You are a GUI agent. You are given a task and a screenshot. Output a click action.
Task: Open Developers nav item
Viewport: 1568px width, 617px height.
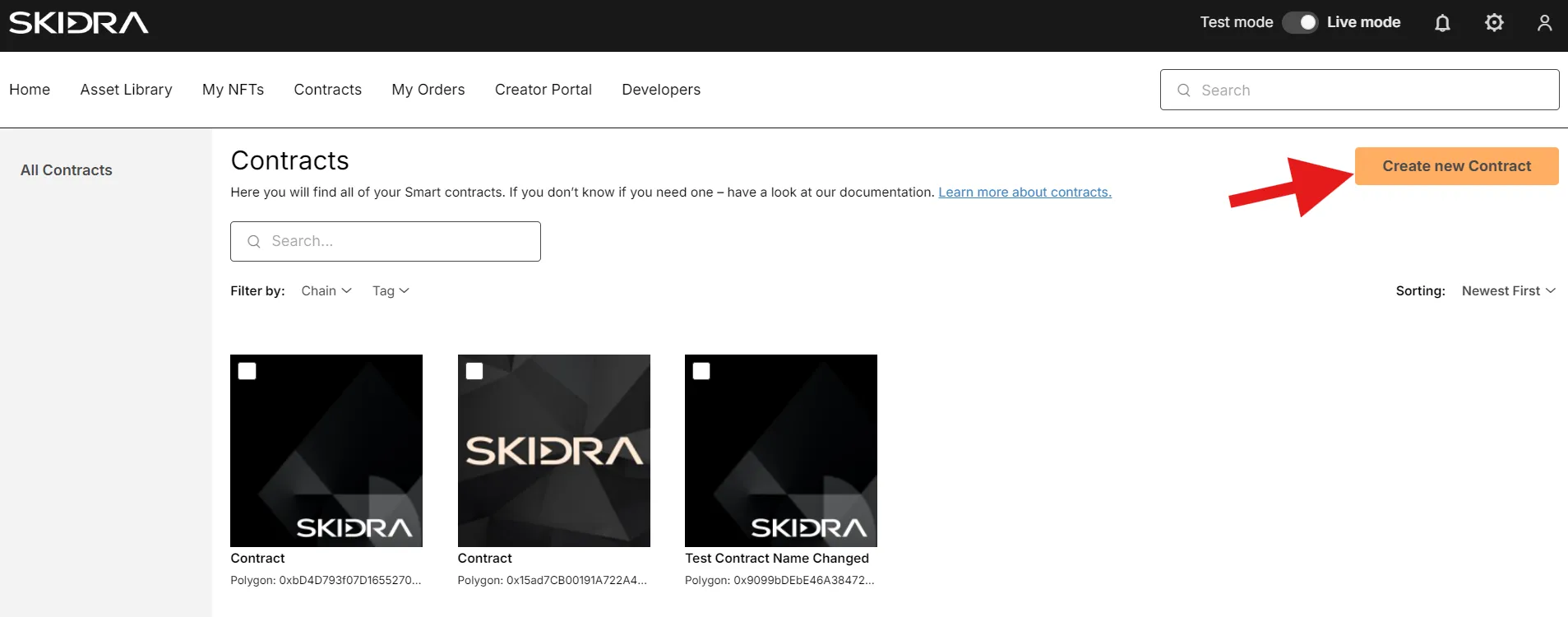[x=661, y=90]
